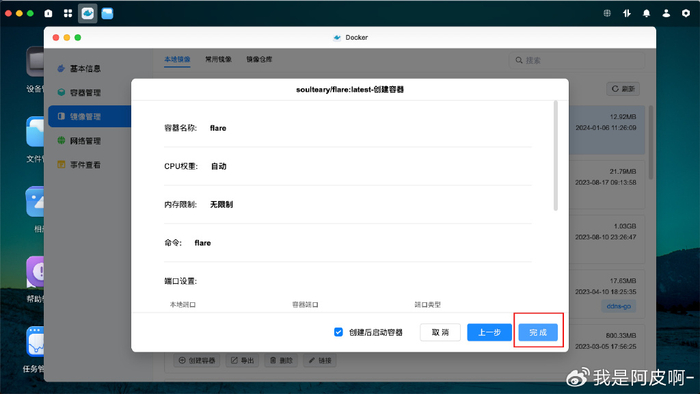Click the 帮助 desktop icon
Viewport: 700px width, 394px height.
[x=35, y=271]
